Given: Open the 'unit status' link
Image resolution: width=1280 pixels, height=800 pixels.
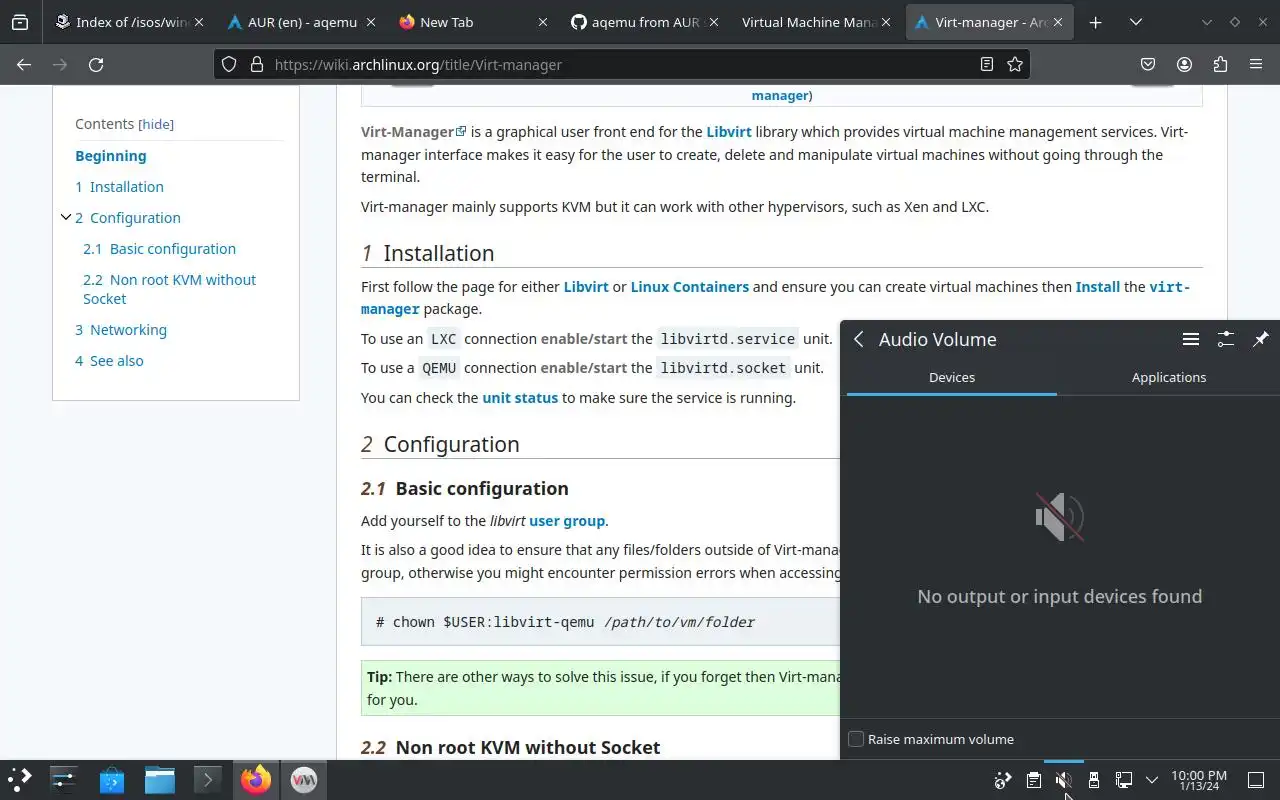Looking at the screenshot, I should pos(520,398).
